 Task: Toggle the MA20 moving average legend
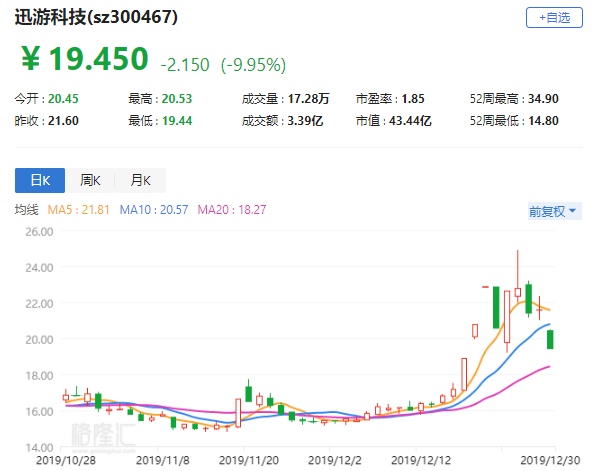(232, 209)
